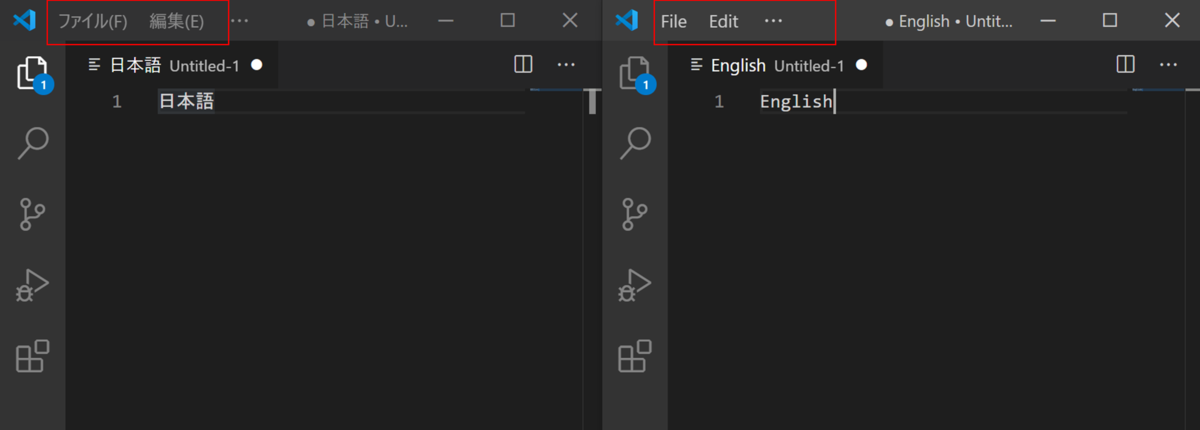Open the Edit menu in English window
Viewport: 1200px width, 430px height.
[x=723, y=21]
